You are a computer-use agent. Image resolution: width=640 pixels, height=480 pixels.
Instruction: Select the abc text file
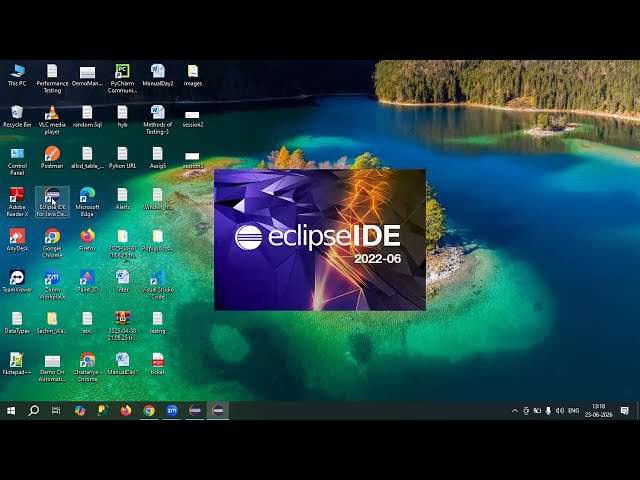click(87, 323)
